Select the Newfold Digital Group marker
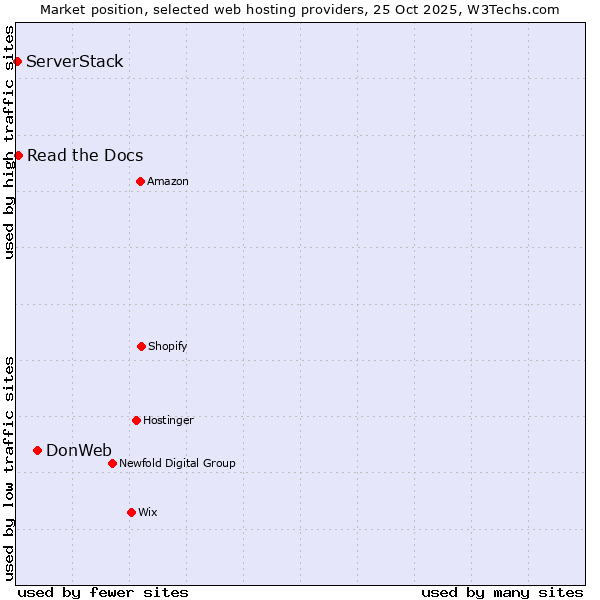This screenshot has height=600, width=600. click(x=112, y=463)
